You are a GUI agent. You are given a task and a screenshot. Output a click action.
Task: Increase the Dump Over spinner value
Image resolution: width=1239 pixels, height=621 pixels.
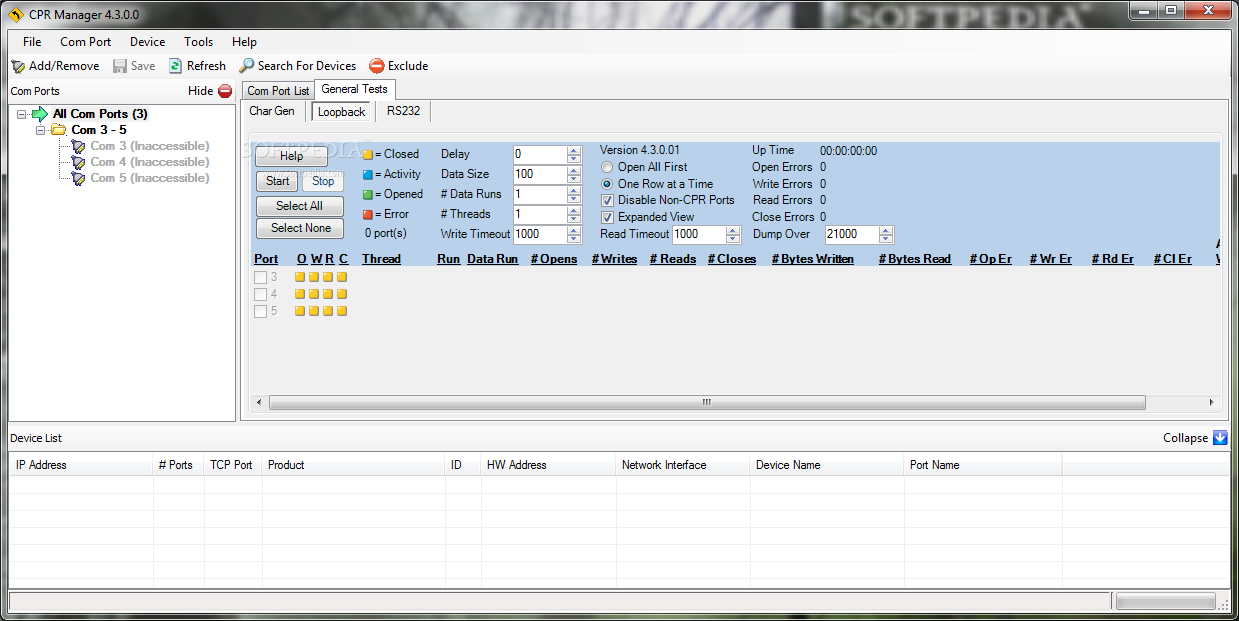point(886,231)
